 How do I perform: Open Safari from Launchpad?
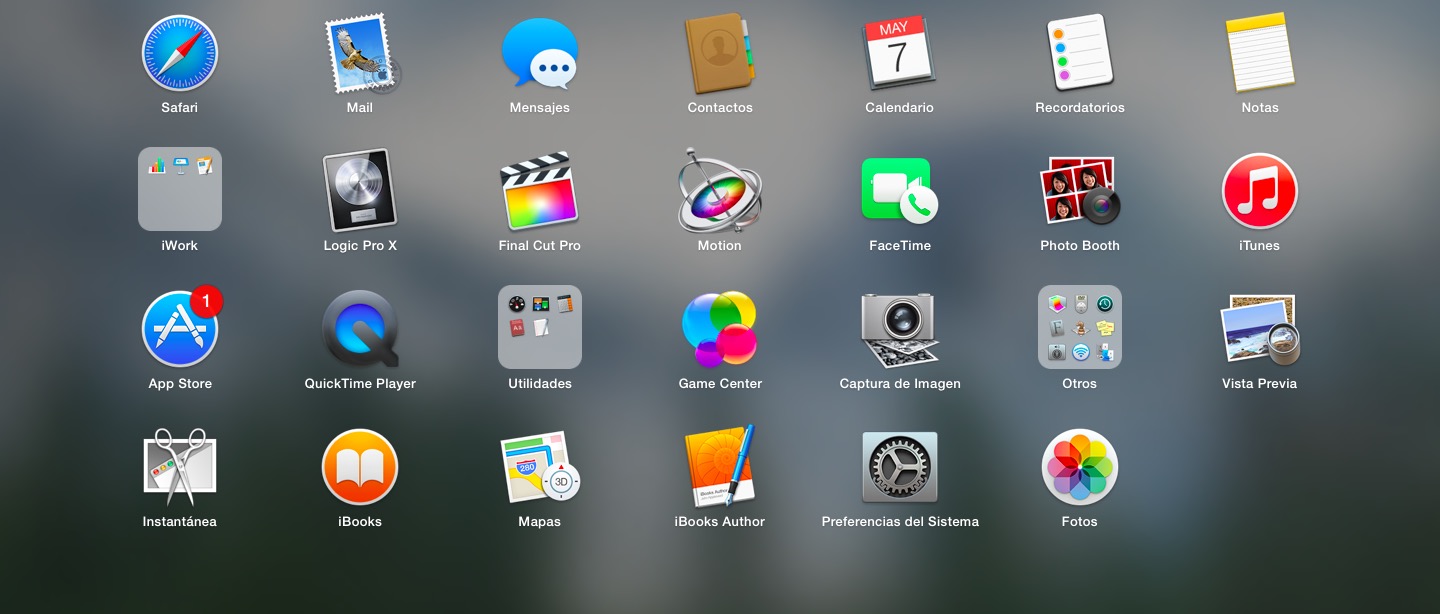point(180,52)
